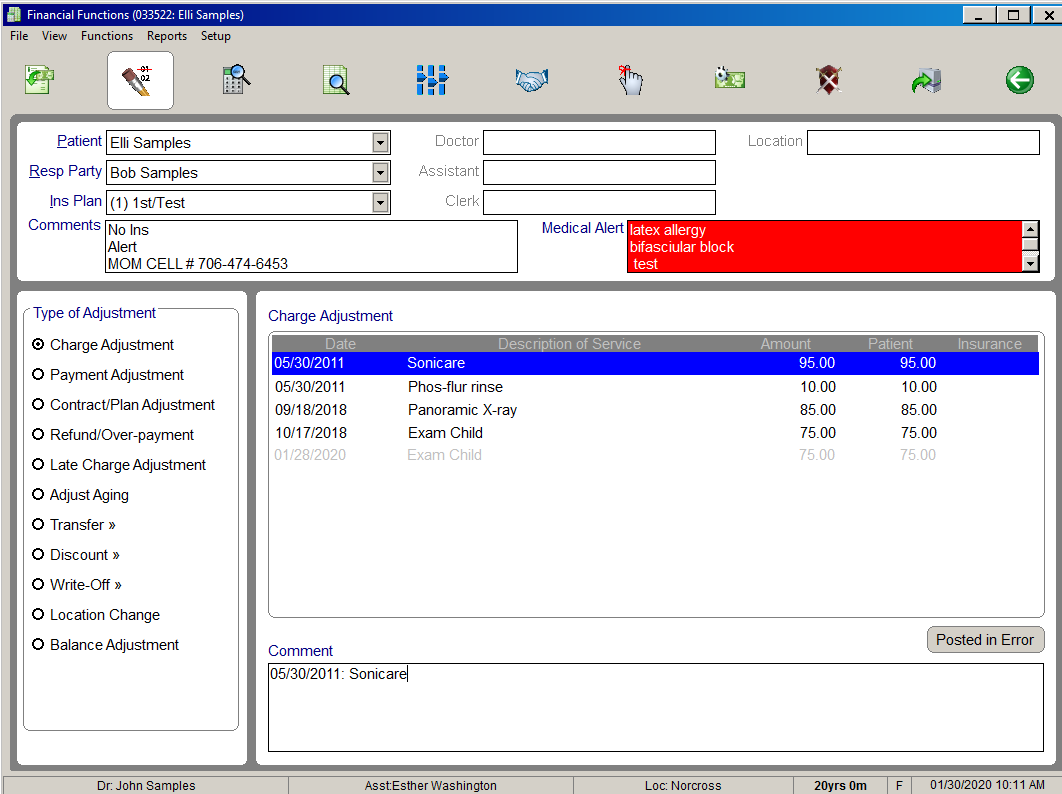The width and height of the screenshot is (1062, 794).
Task: Select the Sonicare 95.00 charge row
Action: 655,363
